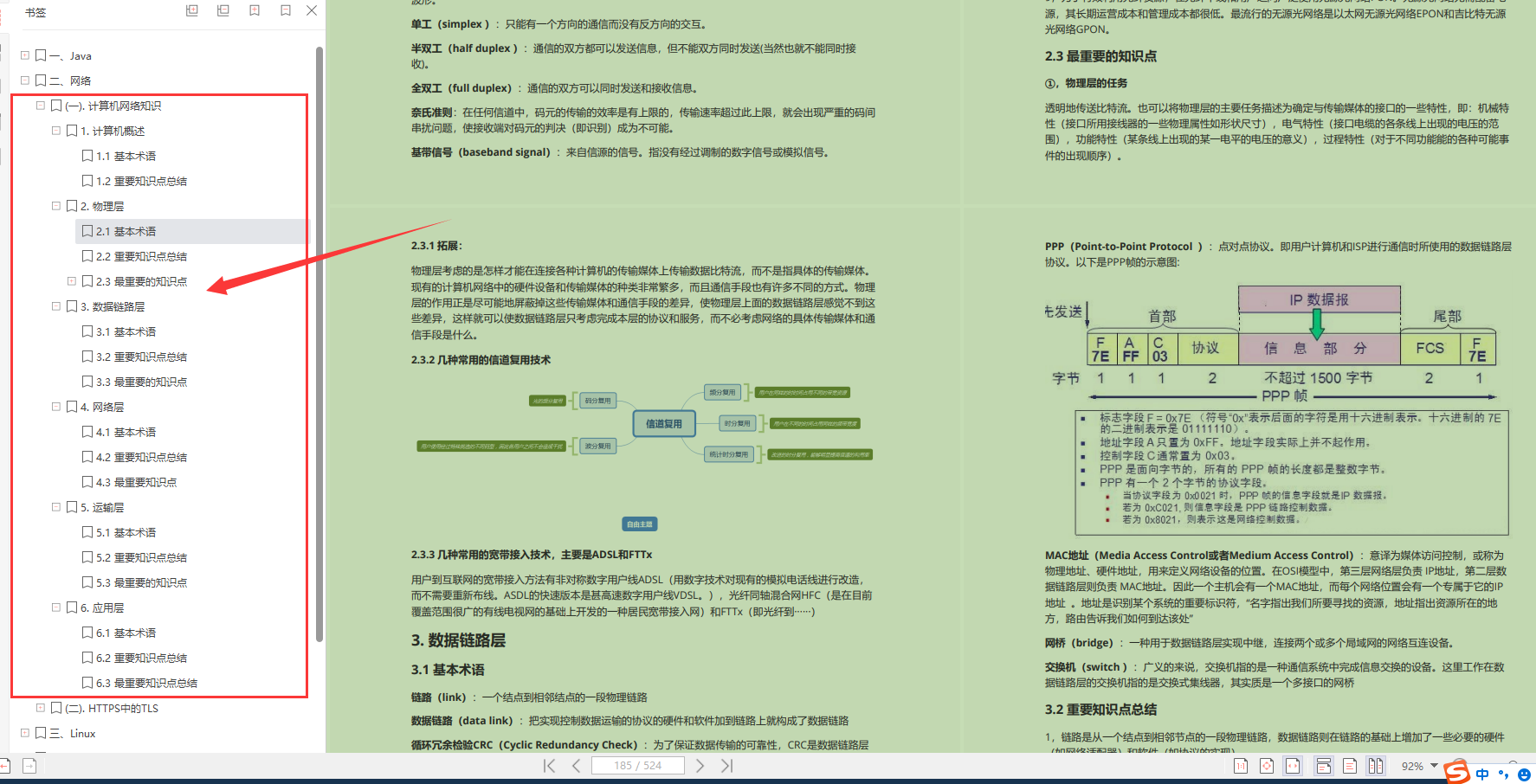Viewport: 1536px width, 784px height.
Task: Click the Sogou input method S icon
Action: point(1457,771)
